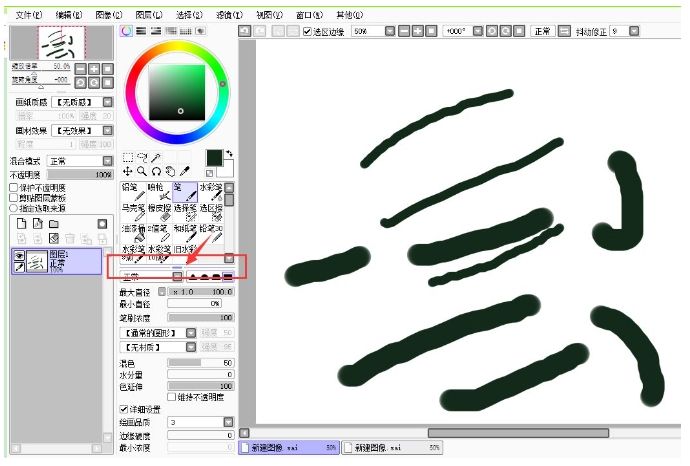
Task: Select the hand pan tool
Action: coord(170,171)
